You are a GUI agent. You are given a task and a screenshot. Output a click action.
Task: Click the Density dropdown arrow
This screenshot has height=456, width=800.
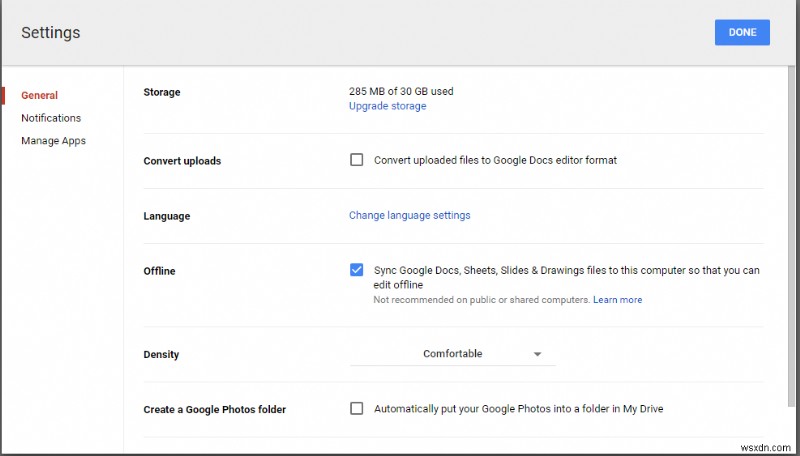tap(537, 354)
